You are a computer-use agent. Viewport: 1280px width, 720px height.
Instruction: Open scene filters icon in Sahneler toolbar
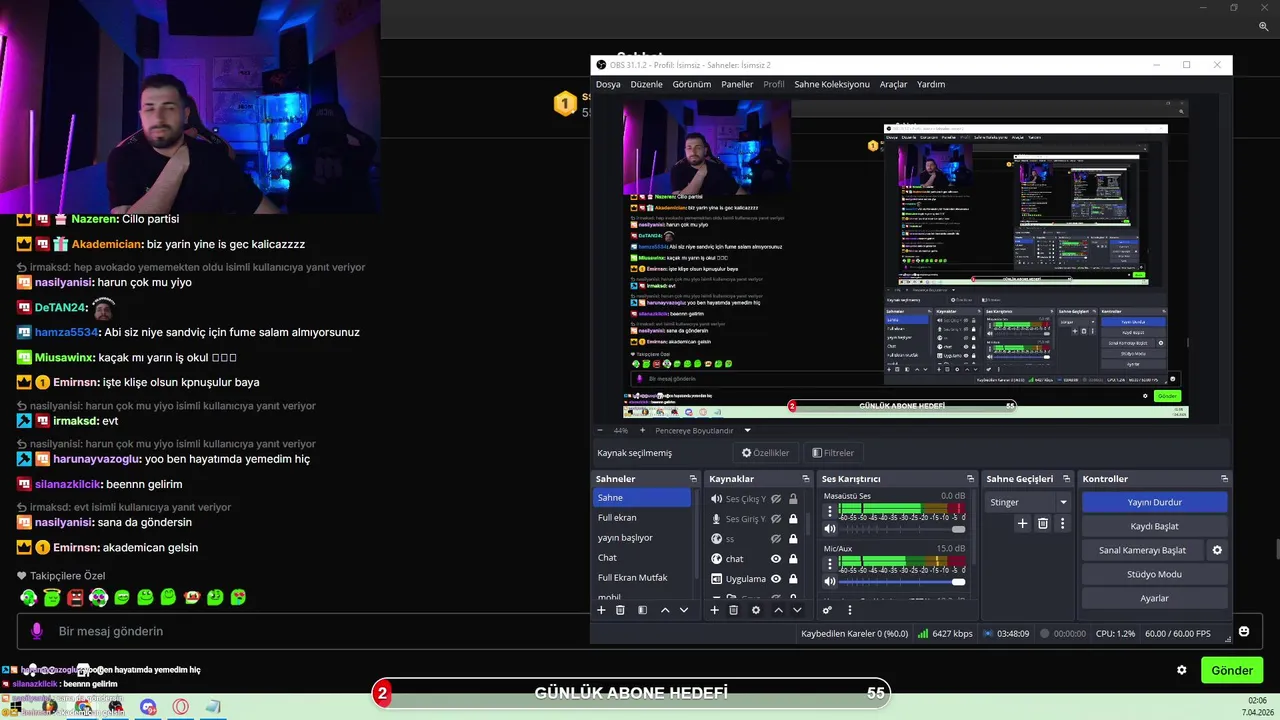pos(642,610)
